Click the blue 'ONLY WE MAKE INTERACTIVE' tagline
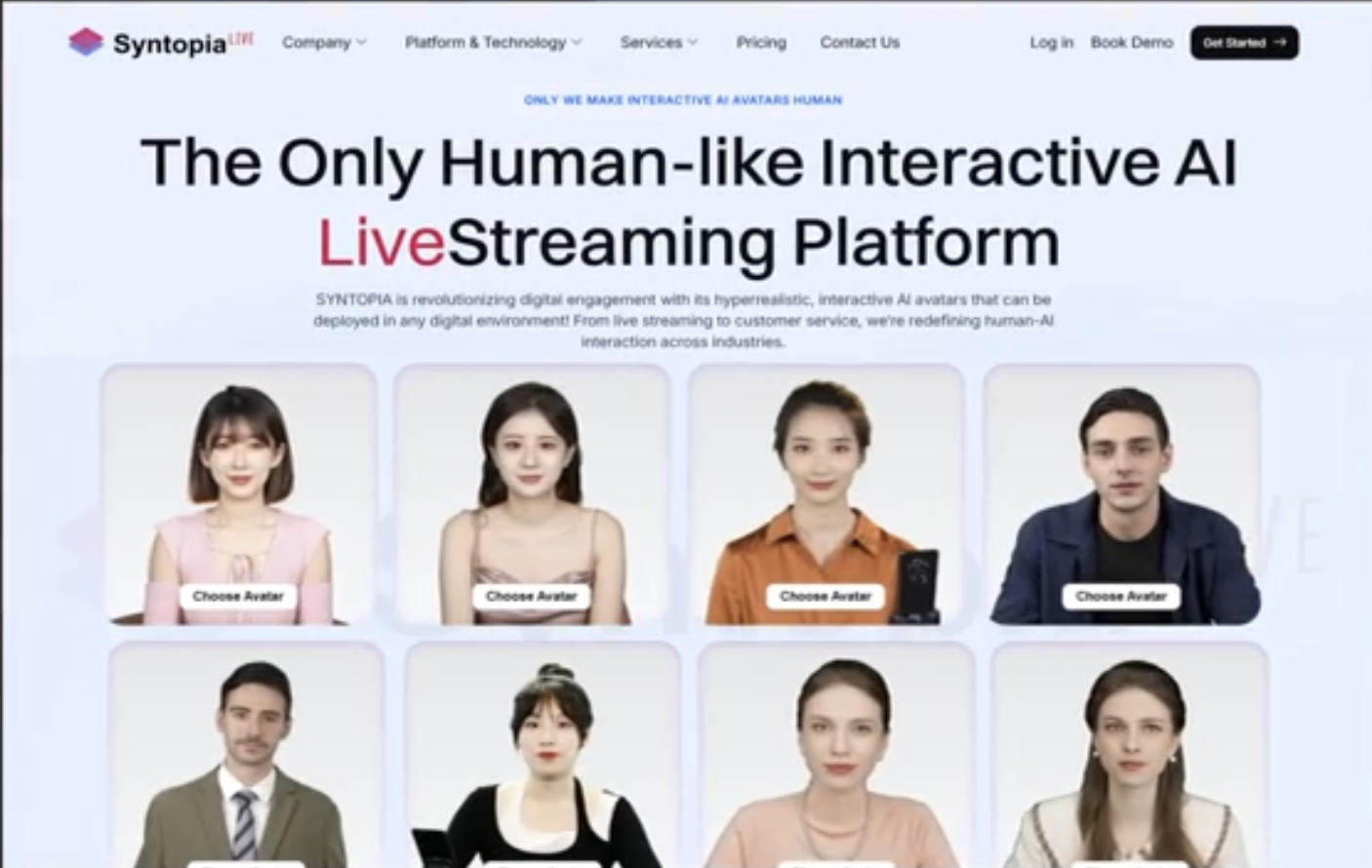Viewport: 1372px width, 868px height. click(x=684, y=99)
